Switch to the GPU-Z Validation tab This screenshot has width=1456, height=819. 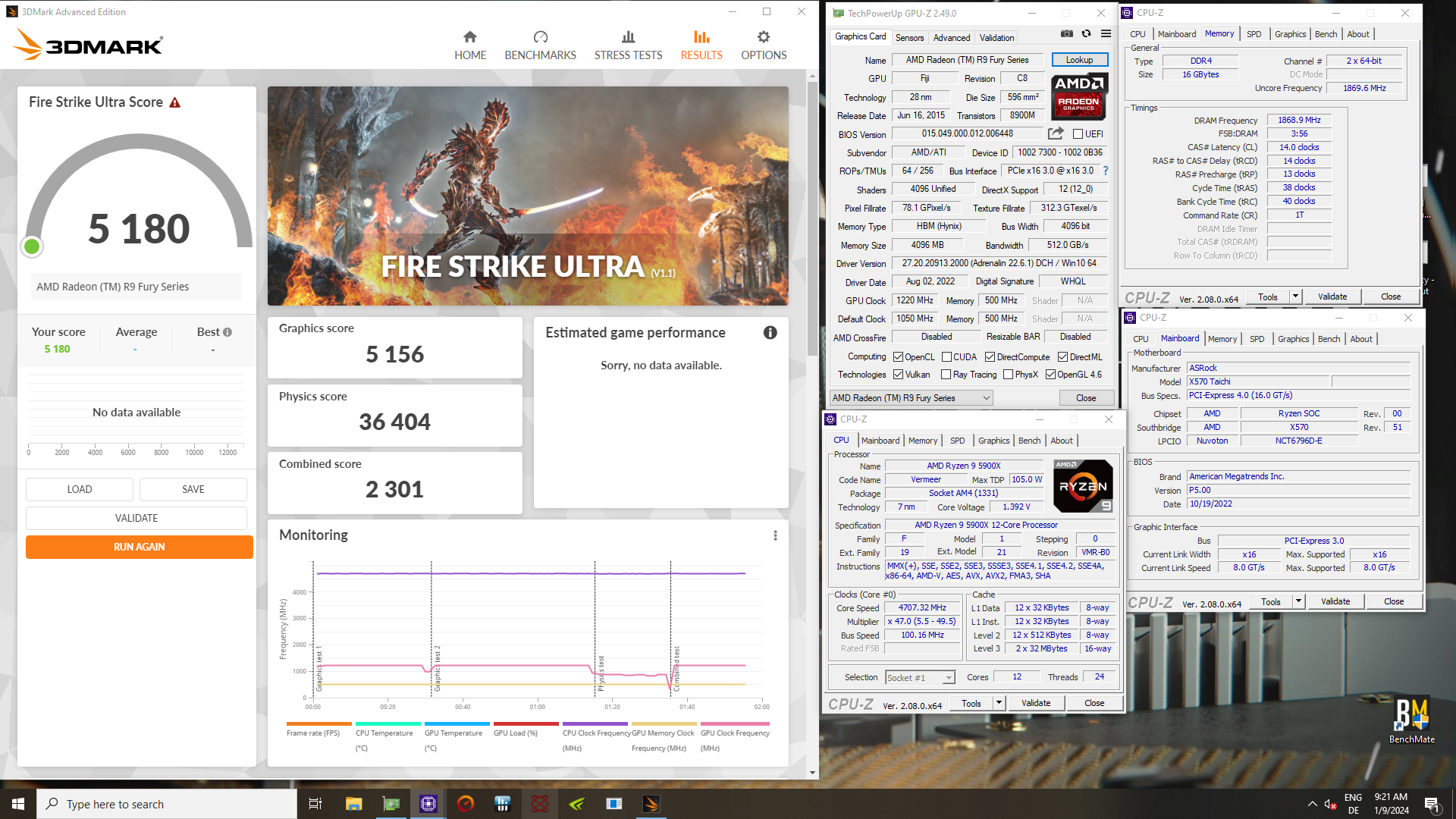click(x=996, y=37)
